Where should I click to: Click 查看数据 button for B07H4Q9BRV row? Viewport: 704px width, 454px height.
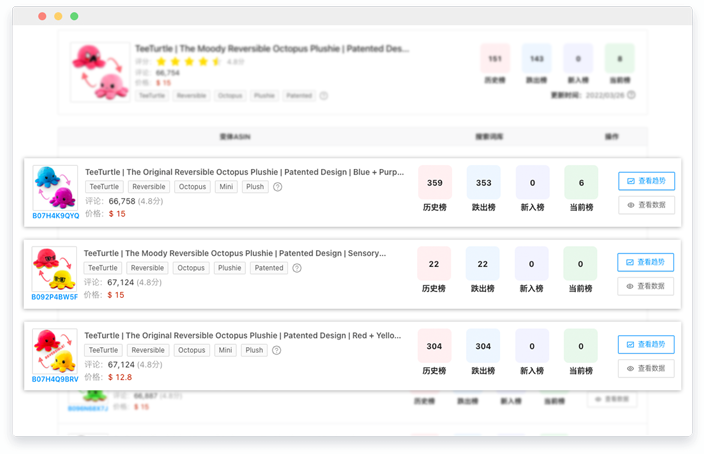646,368
